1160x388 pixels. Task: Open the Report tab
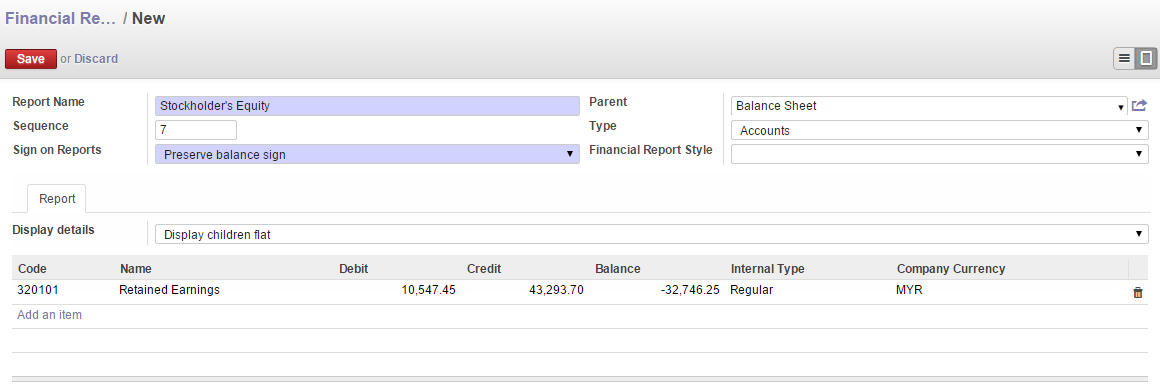click(x=57, y=198)
